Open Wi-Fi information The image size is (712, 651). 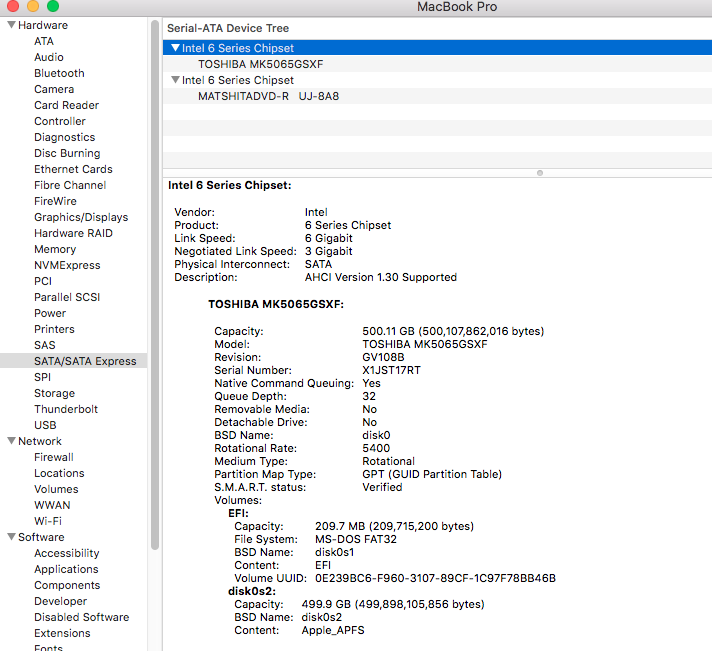click(x=48, y=521)
